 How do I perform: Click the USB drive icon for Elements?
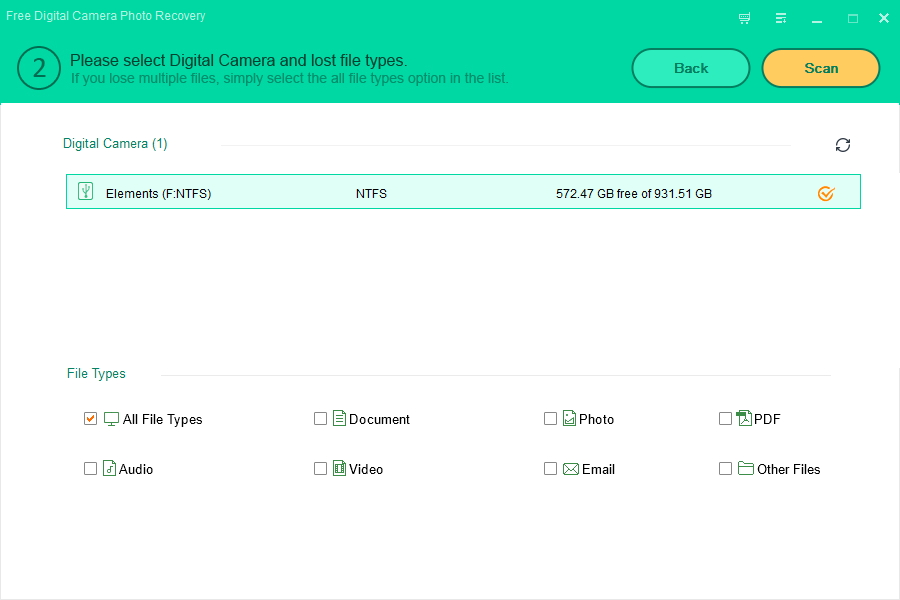coord(86,191)
